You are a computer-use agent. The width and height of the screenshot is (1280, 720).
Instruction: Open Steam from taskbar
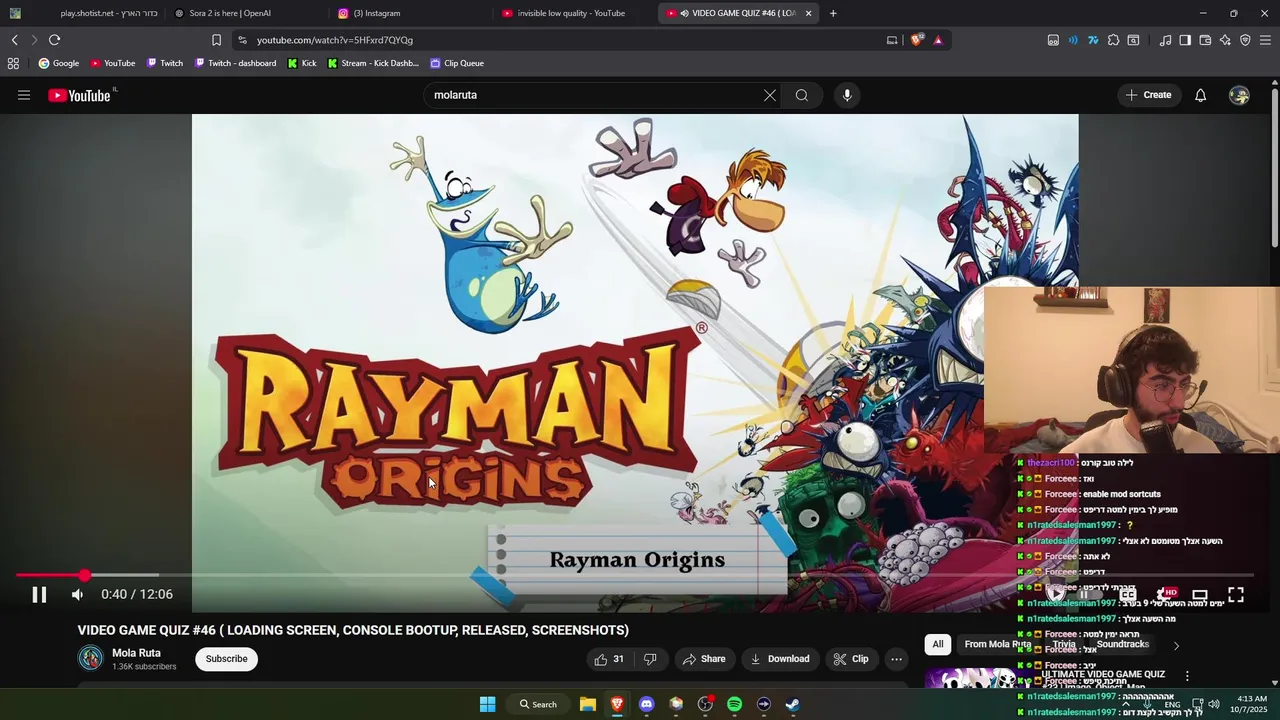[793, 704]
